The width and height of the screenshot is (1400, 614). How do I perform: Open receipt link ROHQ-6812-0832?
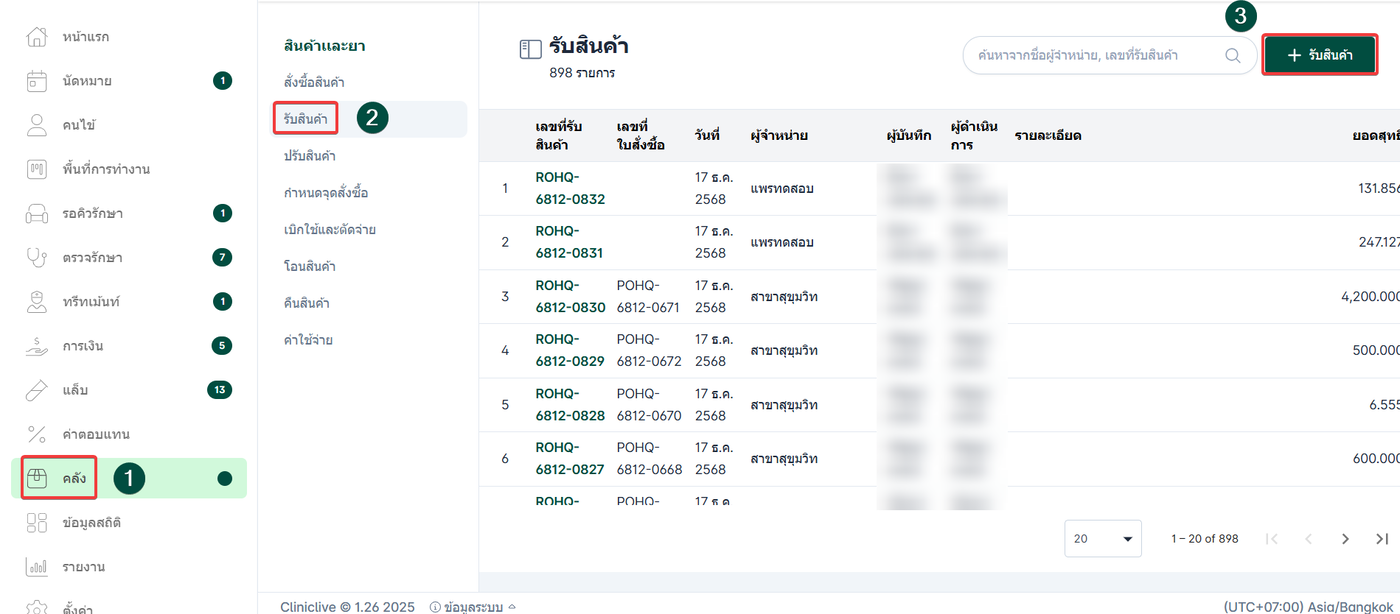tap(570, 189)
